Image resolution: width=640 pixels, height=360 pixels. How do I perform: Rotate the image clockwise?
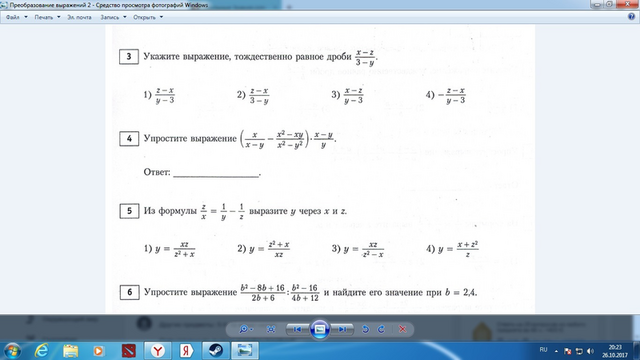click(x=381, y=329)
